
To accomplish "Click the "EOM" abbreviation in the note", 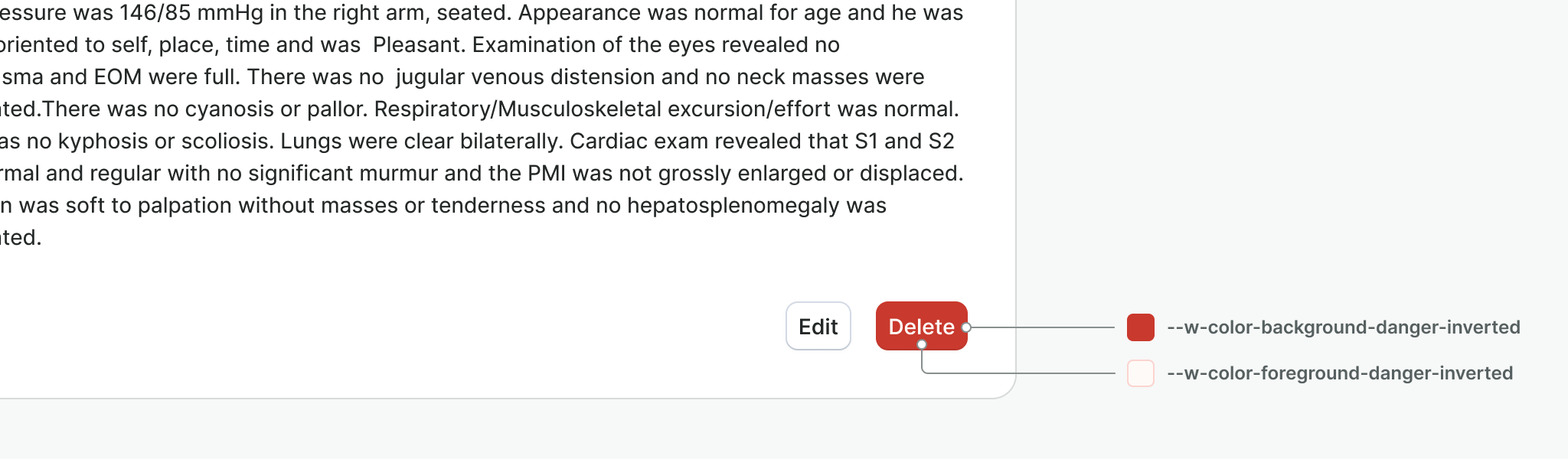I will 118,77.
